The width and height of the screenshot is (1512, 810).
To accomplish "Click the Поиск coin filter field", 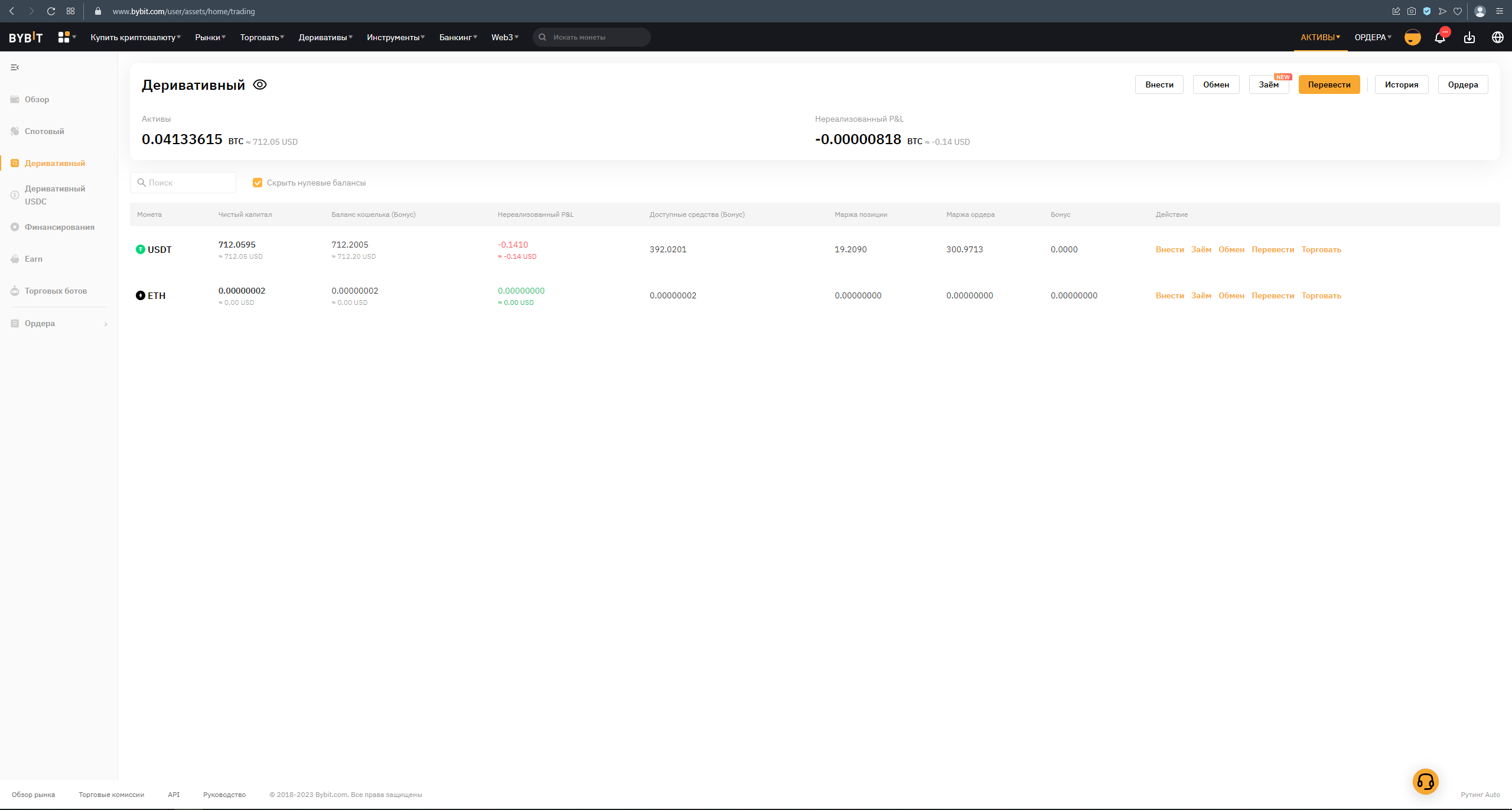I will point(183,183).
